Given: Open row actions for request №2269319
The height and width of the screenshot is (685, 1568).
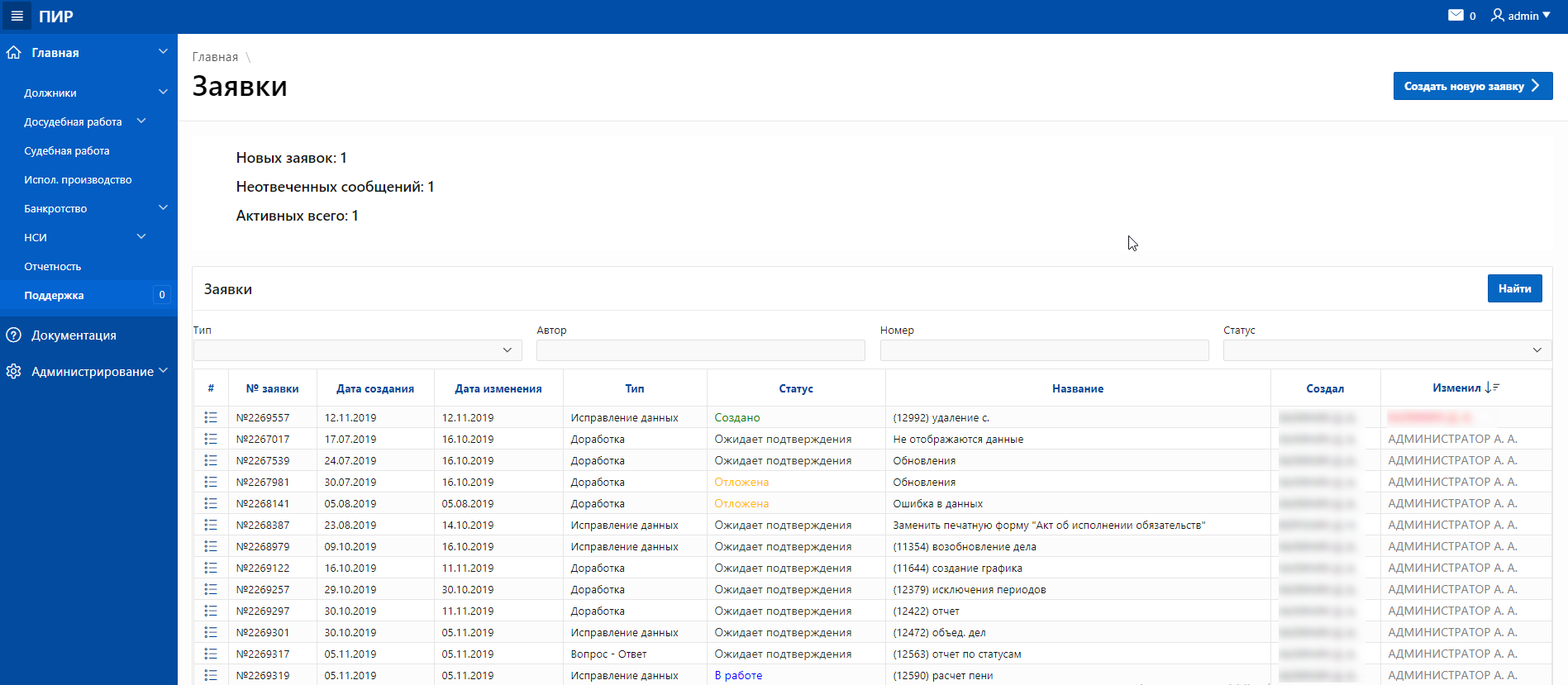Looking at the screenshot, I should coord(211,675).
